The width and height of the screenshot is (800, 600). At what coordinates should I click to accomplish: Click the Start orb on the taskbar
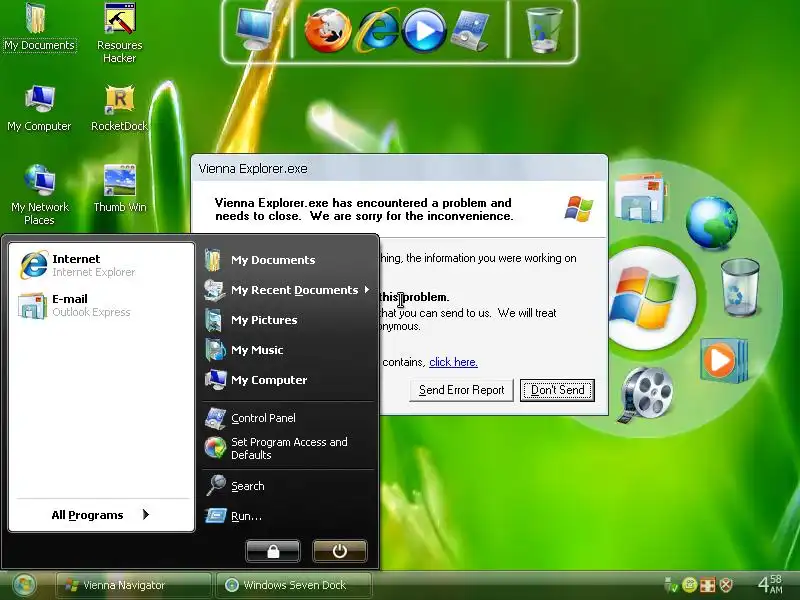pos(24,585)
